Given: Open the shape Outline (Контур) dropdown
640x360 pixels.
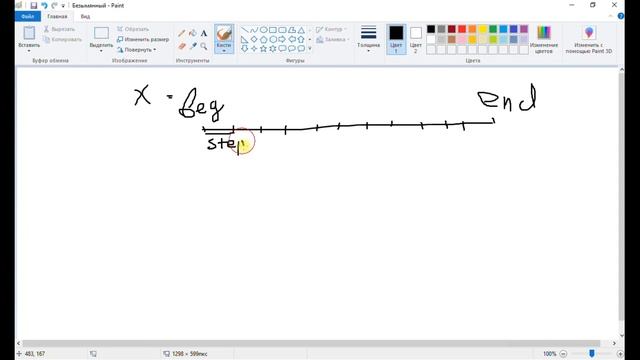Looking at the screenshot, I should point(332,29).
